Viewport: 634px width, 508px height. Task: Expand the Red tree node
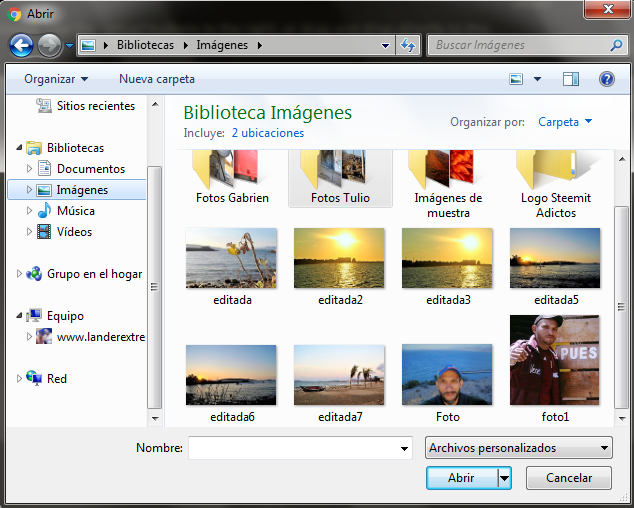[19, 379]
